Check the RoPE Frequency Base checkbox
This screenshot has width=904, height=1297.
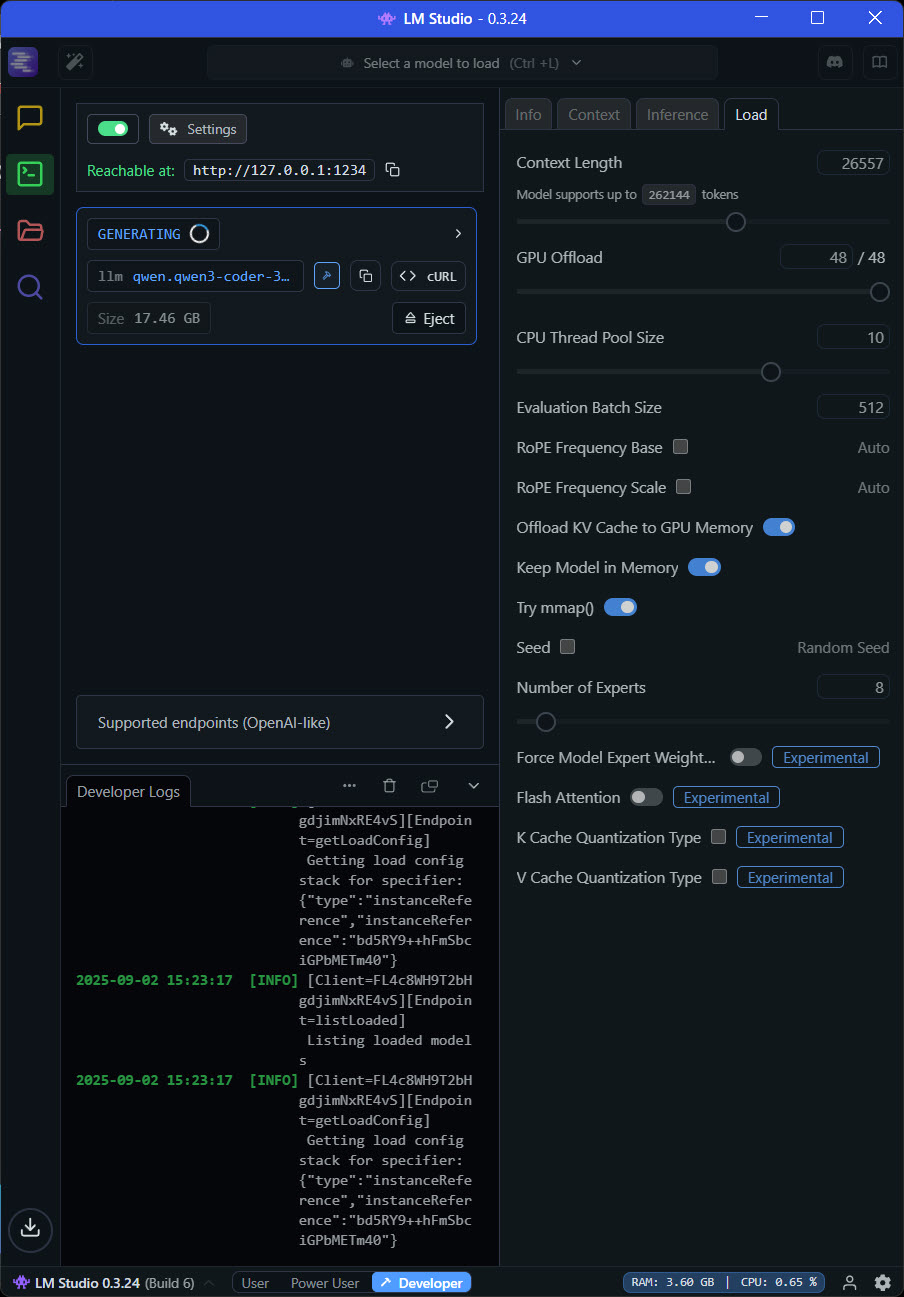click(681, 447)
